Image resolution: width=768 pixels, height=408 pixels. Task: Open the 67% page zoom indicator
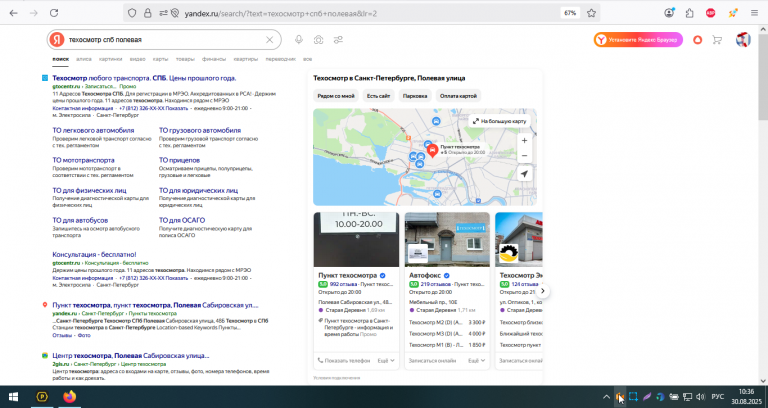pyautogui.click(x=570, y=13)
